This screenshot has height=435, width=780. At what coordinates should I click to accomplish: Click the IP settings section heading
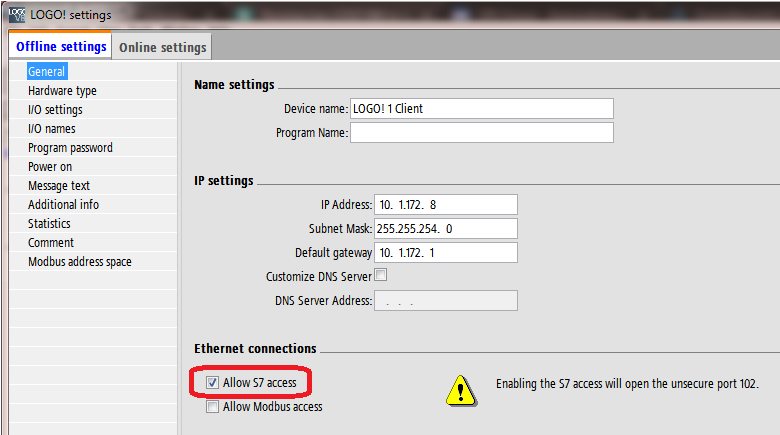(223, 180)
